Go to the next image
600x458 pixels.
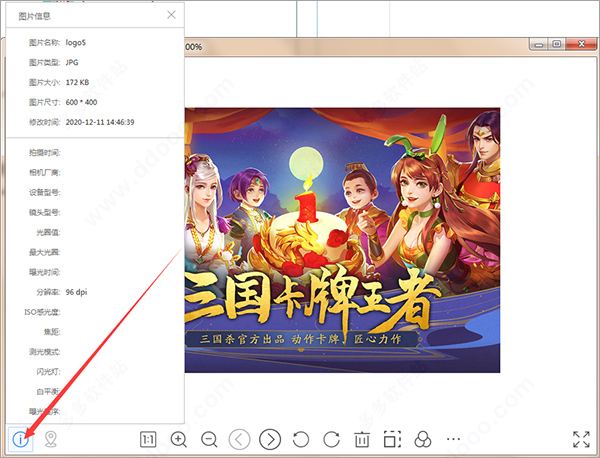[x=270, y=439]
